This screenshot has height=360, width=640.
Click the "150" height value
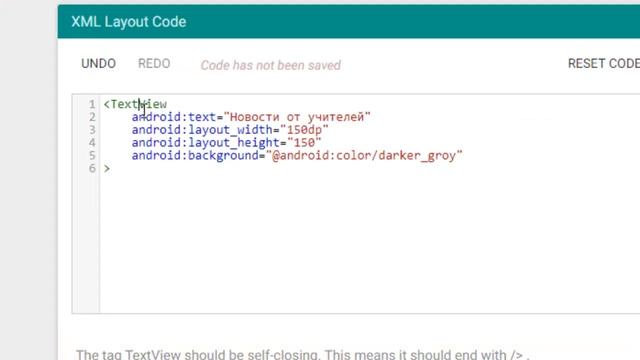[304, 142]
